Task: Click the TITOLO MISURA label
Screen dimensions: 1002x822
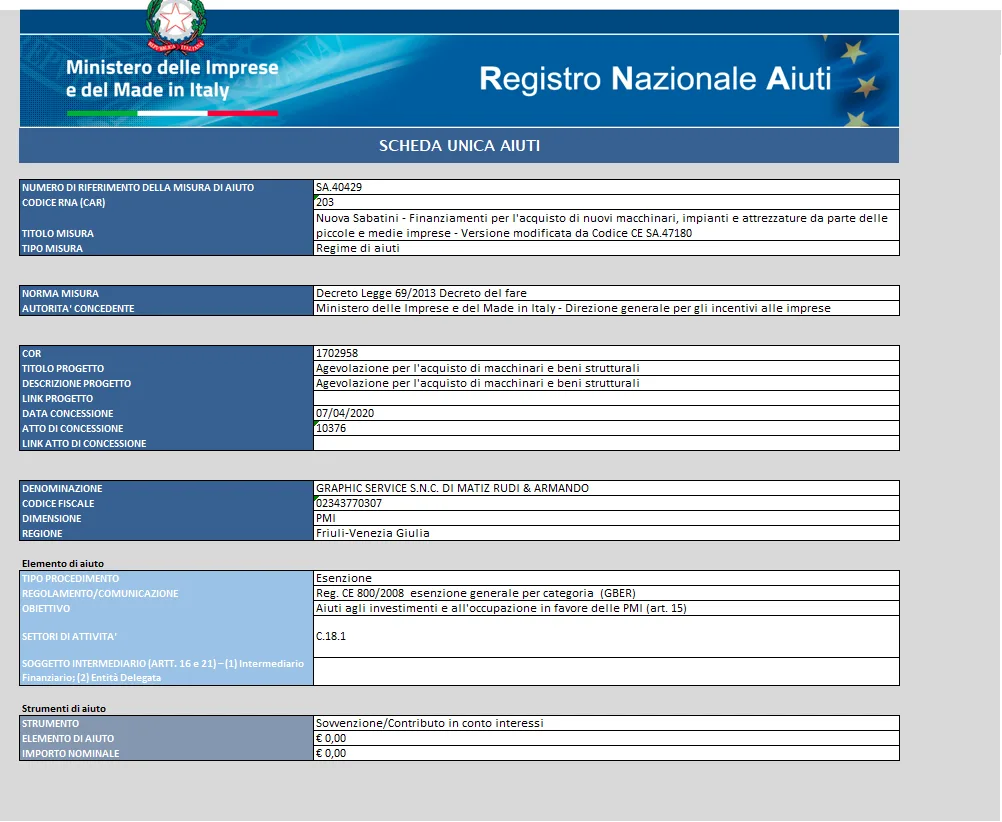Action: 58,234
